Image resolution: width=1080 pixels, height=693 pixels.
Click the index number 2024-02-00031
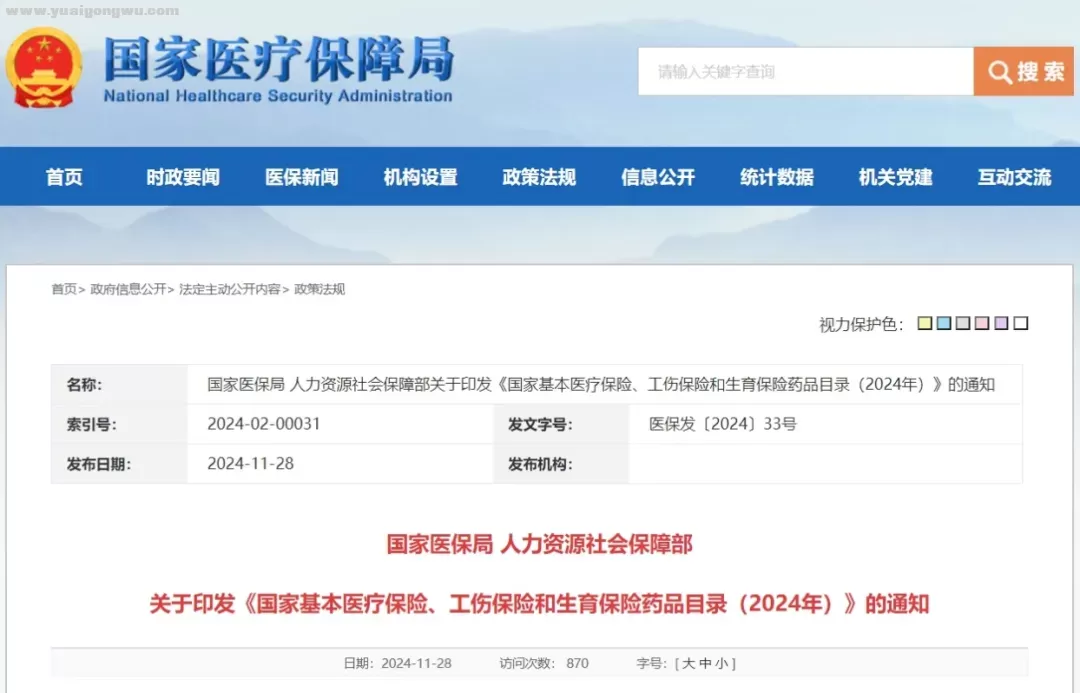tap(264, 424)
